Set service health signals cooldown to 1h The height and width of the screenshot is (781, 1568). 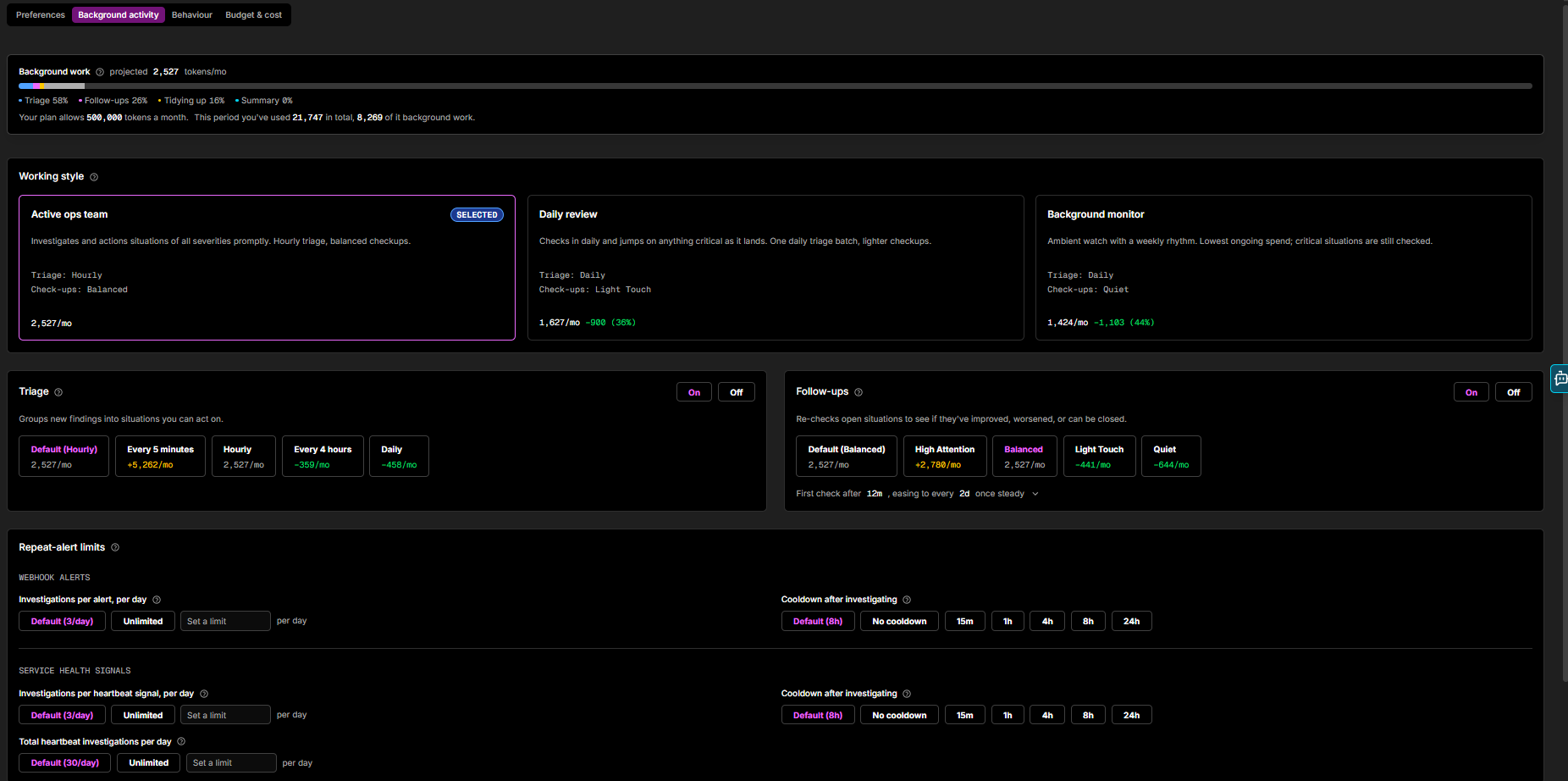pos(1008,716)
